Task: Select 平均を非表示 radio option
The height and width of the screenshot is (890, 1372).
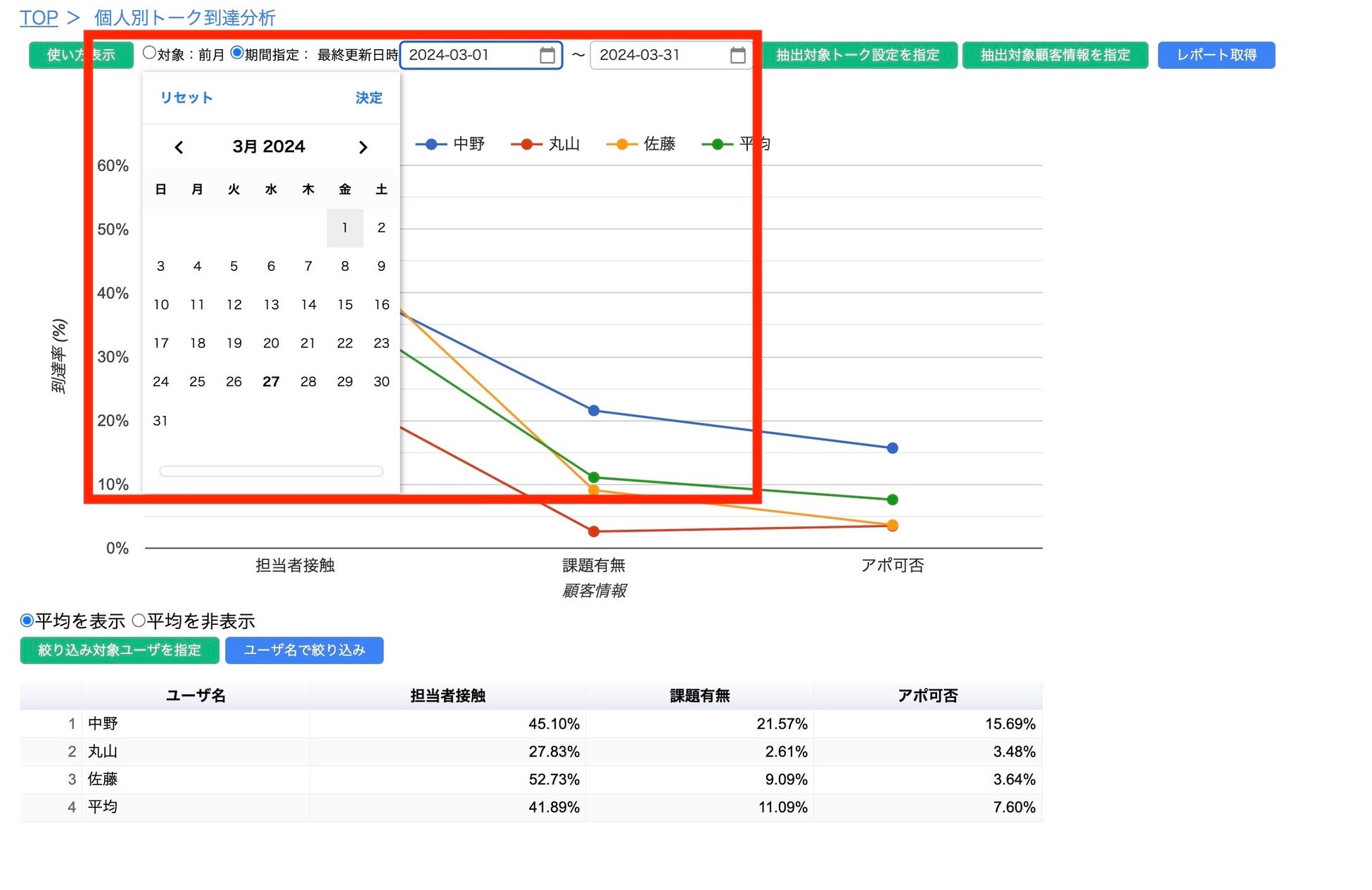Action: pos(139,621)
